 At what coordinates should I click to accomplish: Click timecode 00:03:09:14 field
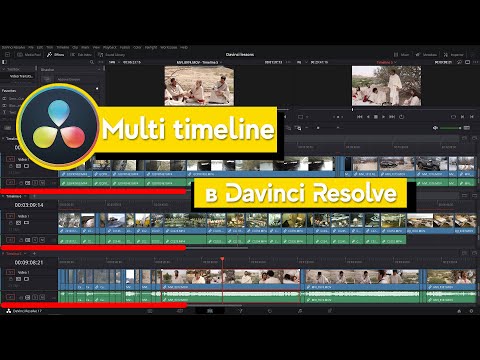click(x=29, y=205)
